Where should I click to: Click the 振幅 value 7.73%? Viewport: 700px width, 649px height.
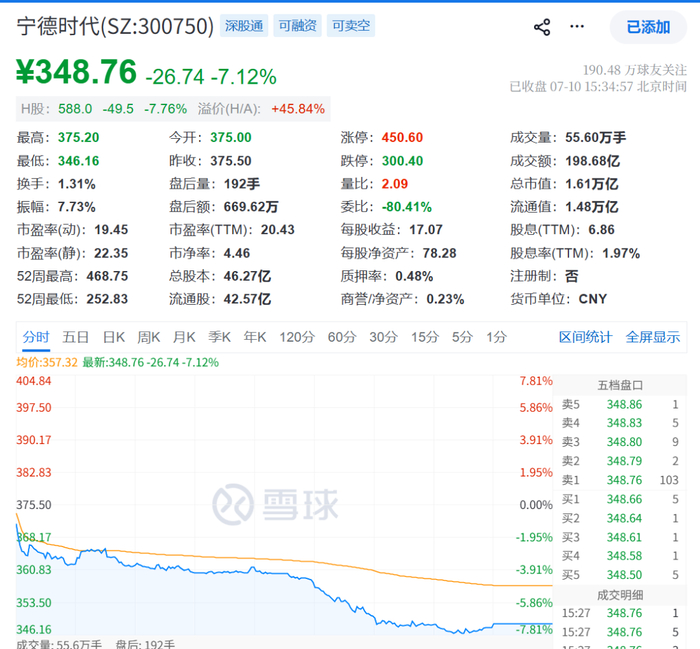click(x=77, y=207)
